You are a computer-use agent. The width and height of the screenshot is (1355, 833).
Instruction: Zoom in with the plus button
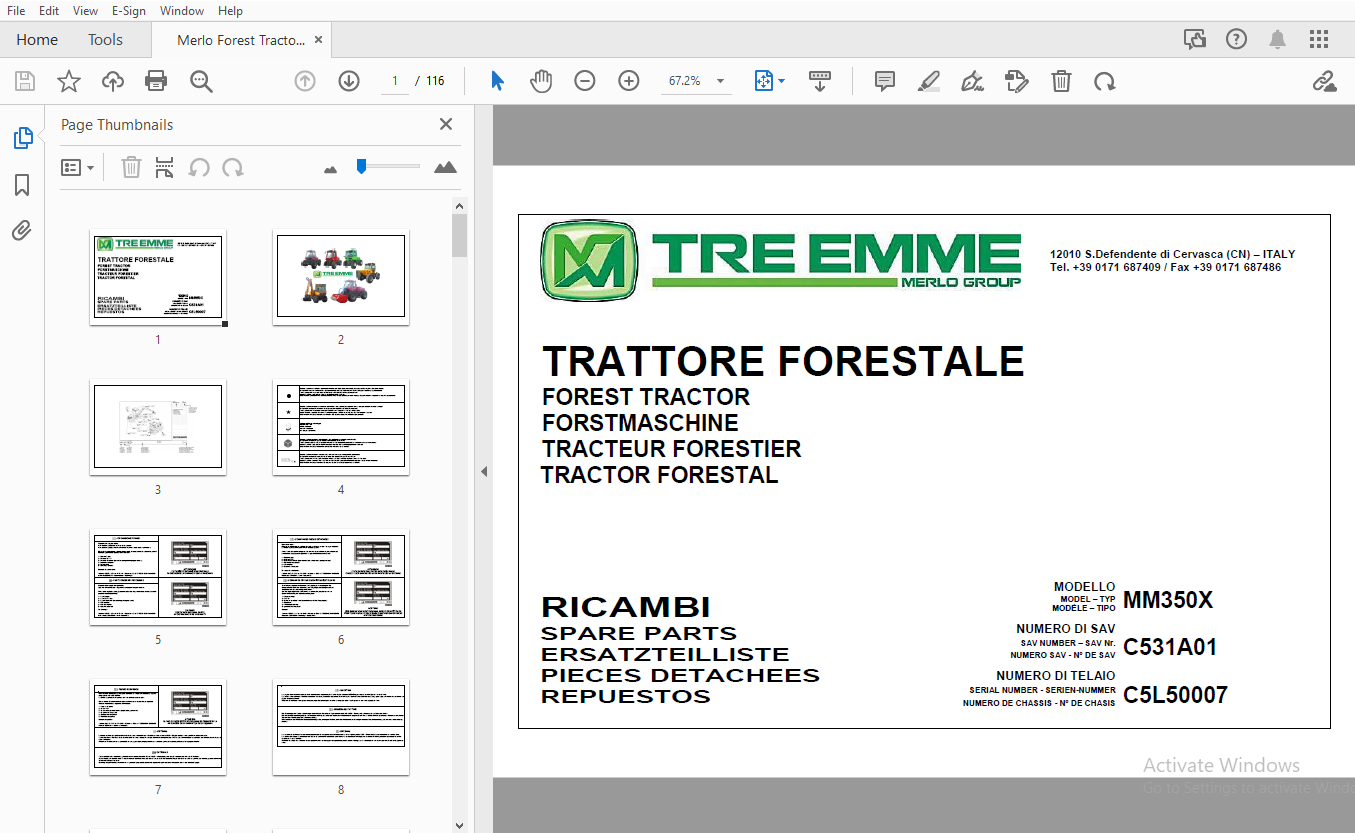pos(629,82)
